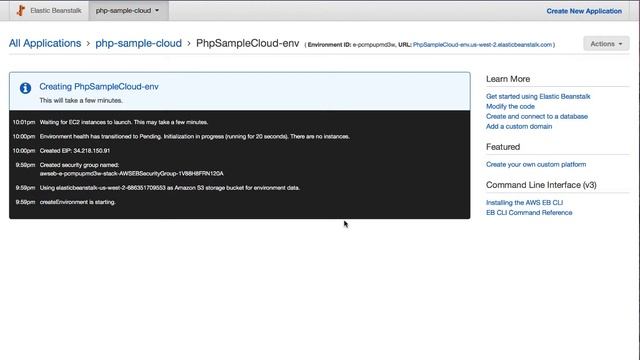Open the PhpSampleCloud-env elasticbeanstalk.com URL
The height and width of the screenshot is (360, 640).
[x=482, y=44]
